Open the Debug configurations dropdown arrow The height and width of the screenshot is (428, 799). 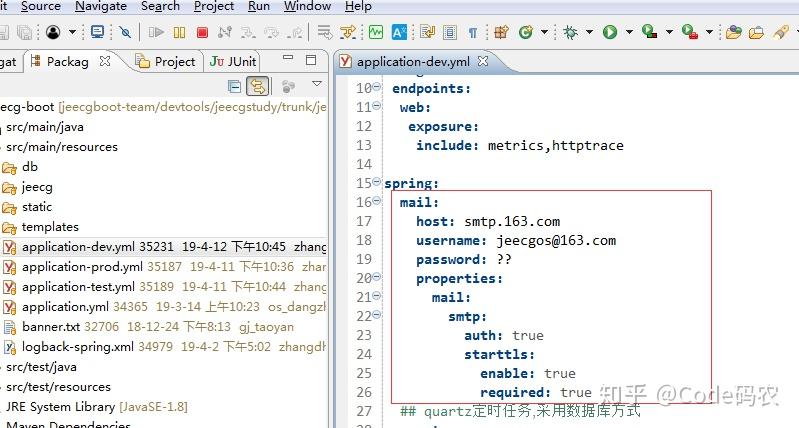click(590, 32)
